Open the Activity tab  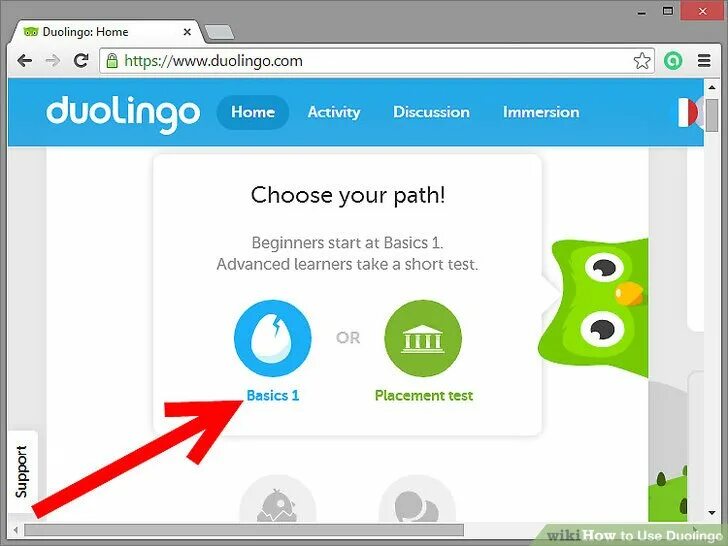[x=334, y=112]
